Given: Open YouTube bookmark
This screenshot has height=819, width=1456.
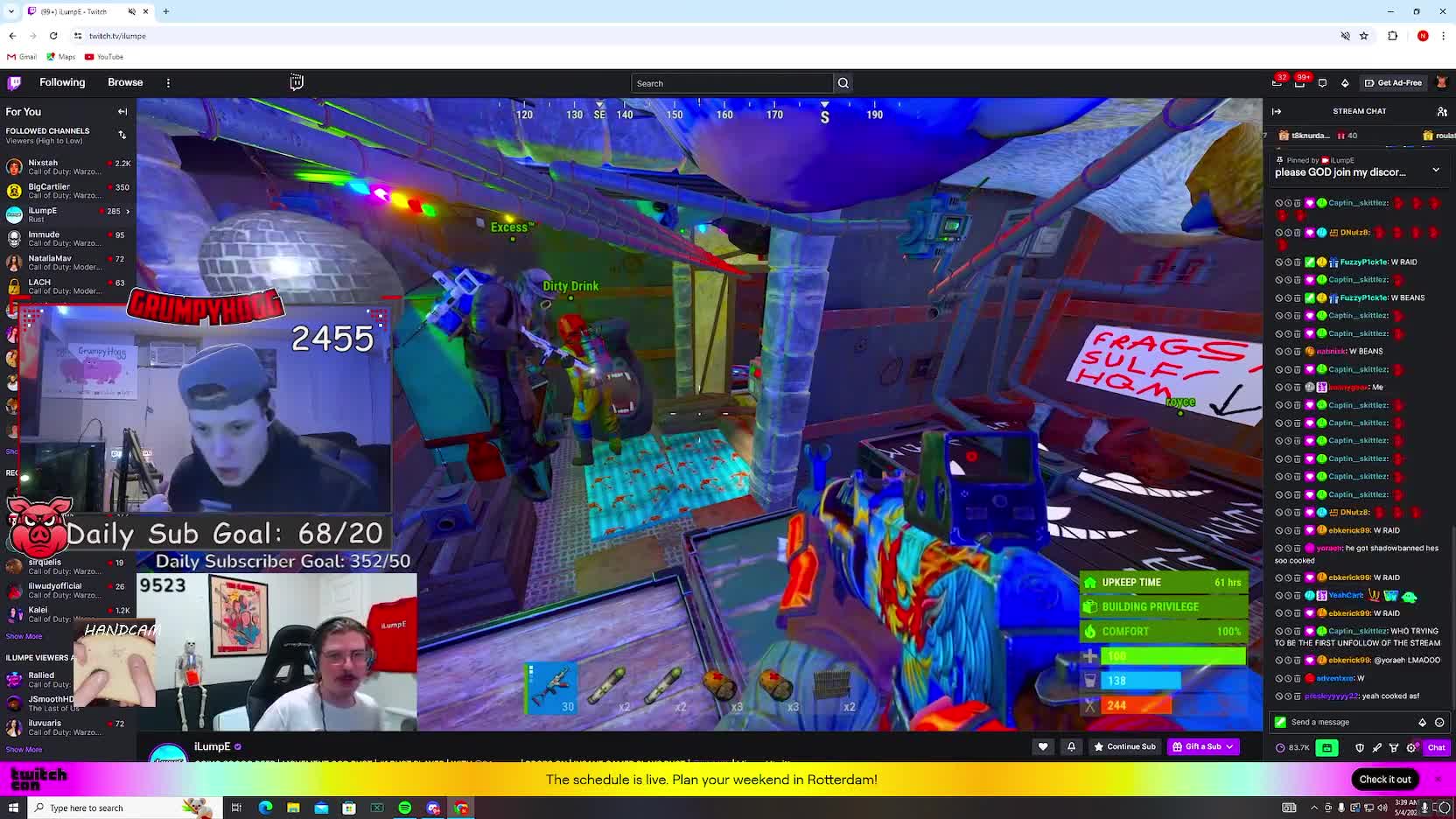Looking at the screenshot, I should 104,57.
